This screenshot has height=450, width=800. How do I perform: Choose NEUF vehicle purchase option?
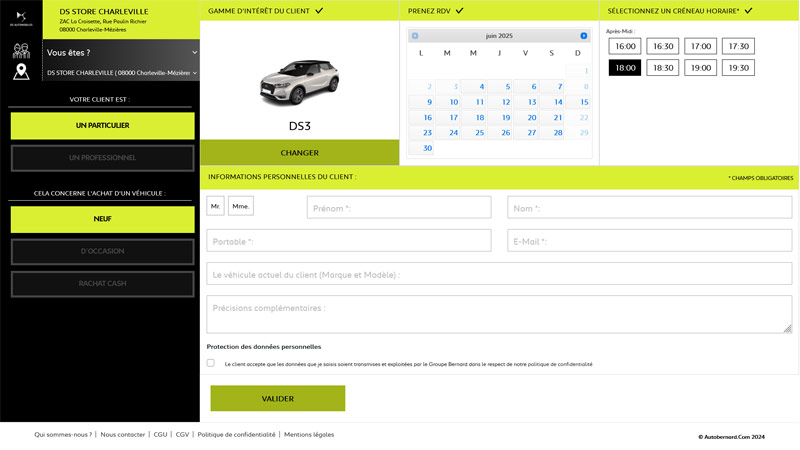103,219
